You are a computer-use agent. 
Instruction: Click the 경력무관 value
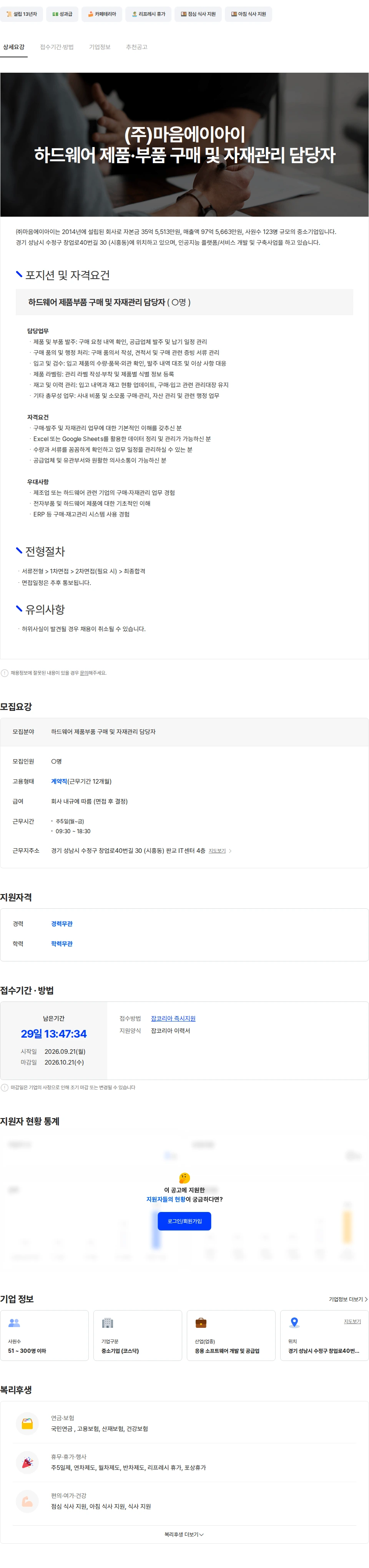[62, 923]
